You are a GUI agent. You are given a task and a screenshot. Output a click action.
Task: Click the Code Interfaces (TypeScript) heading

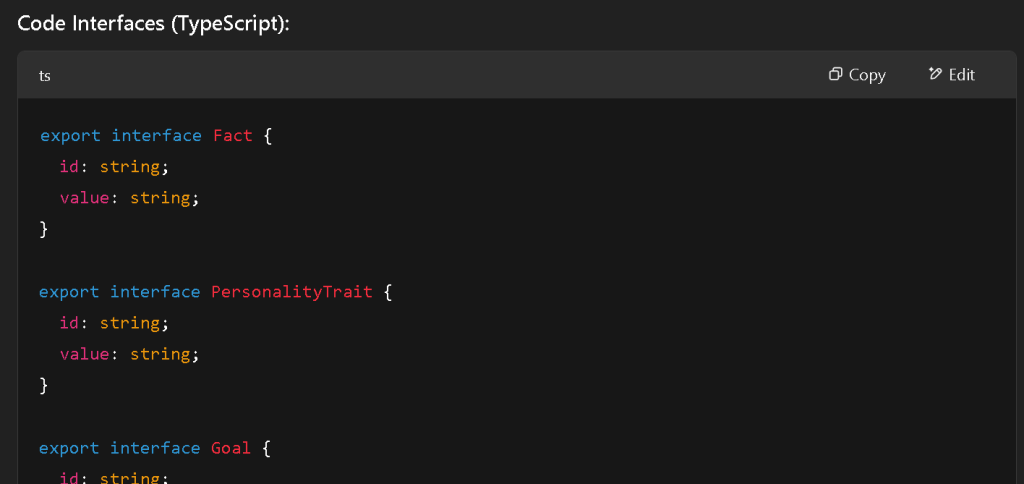point(153,24)
